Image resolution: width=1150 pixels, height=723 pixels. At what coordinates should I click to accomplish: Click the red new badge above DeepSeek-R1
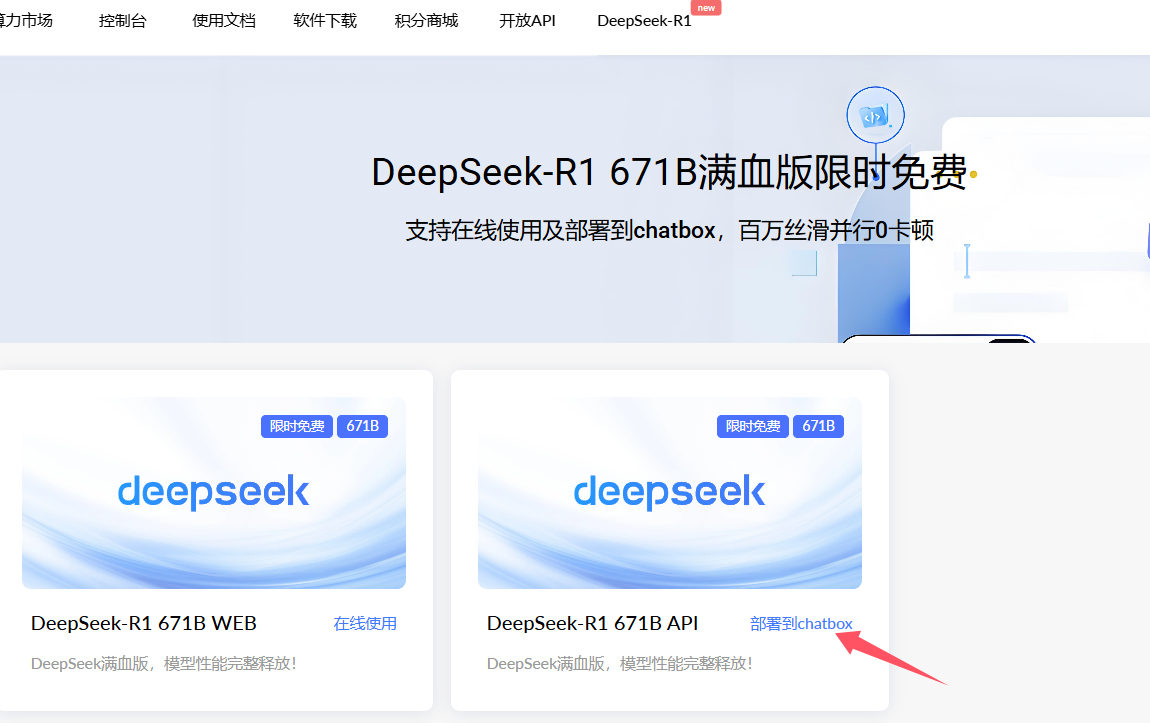(x=706, y=7)
